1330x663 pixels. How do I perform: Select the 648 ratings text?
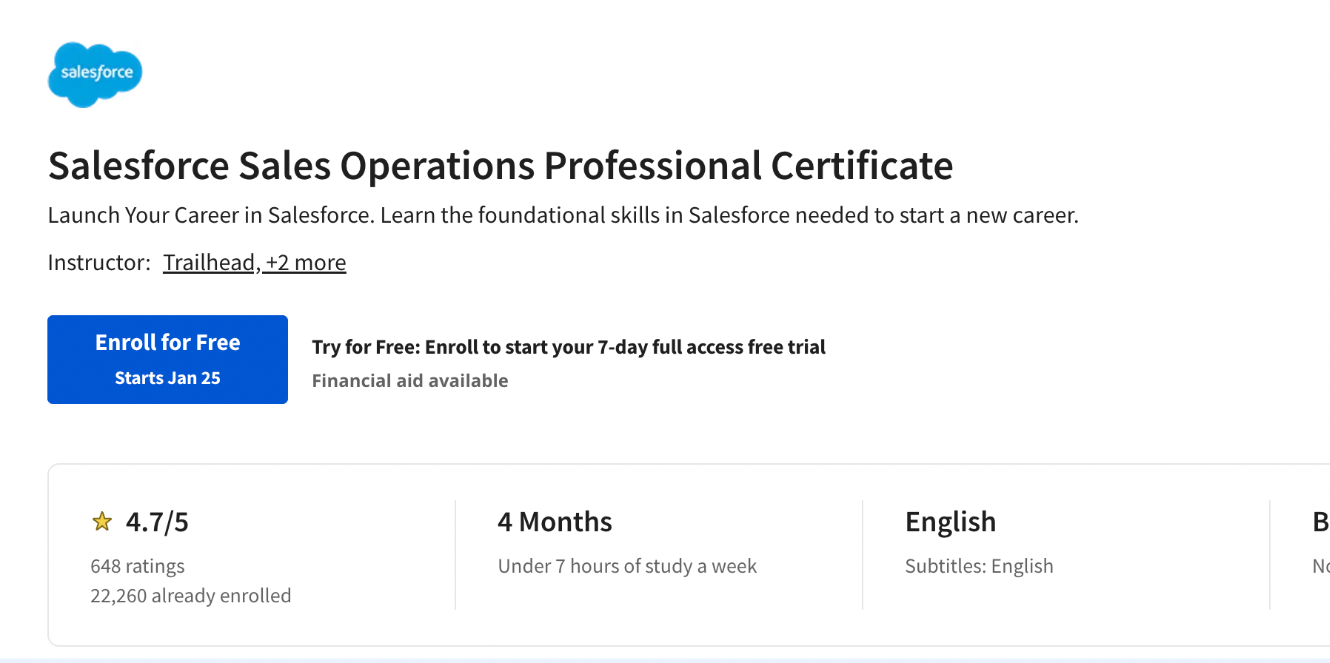tap(137, 566)
